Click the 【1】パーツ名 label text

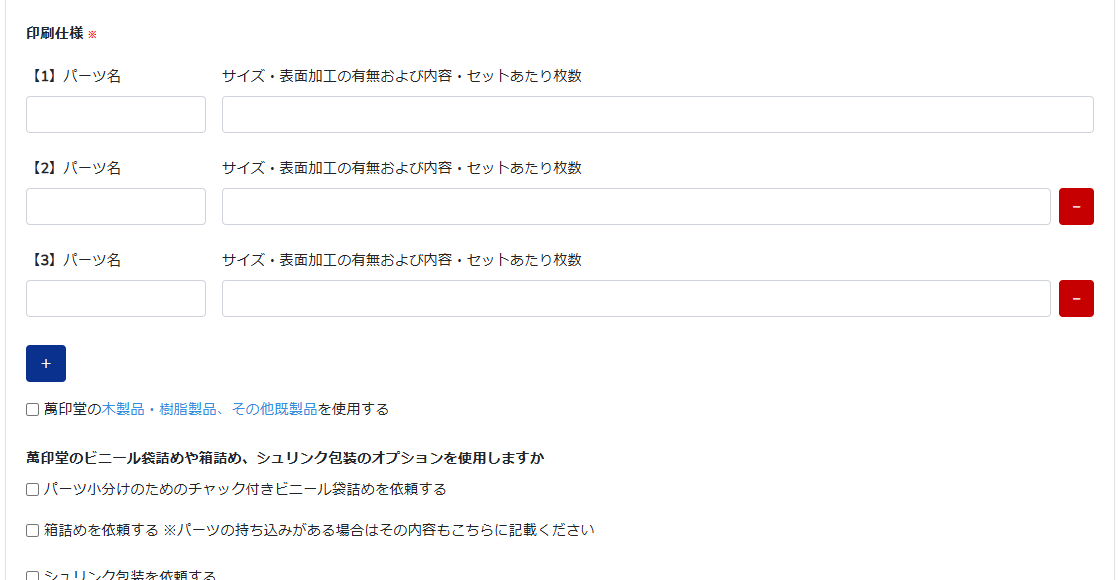tap(74, 76)
